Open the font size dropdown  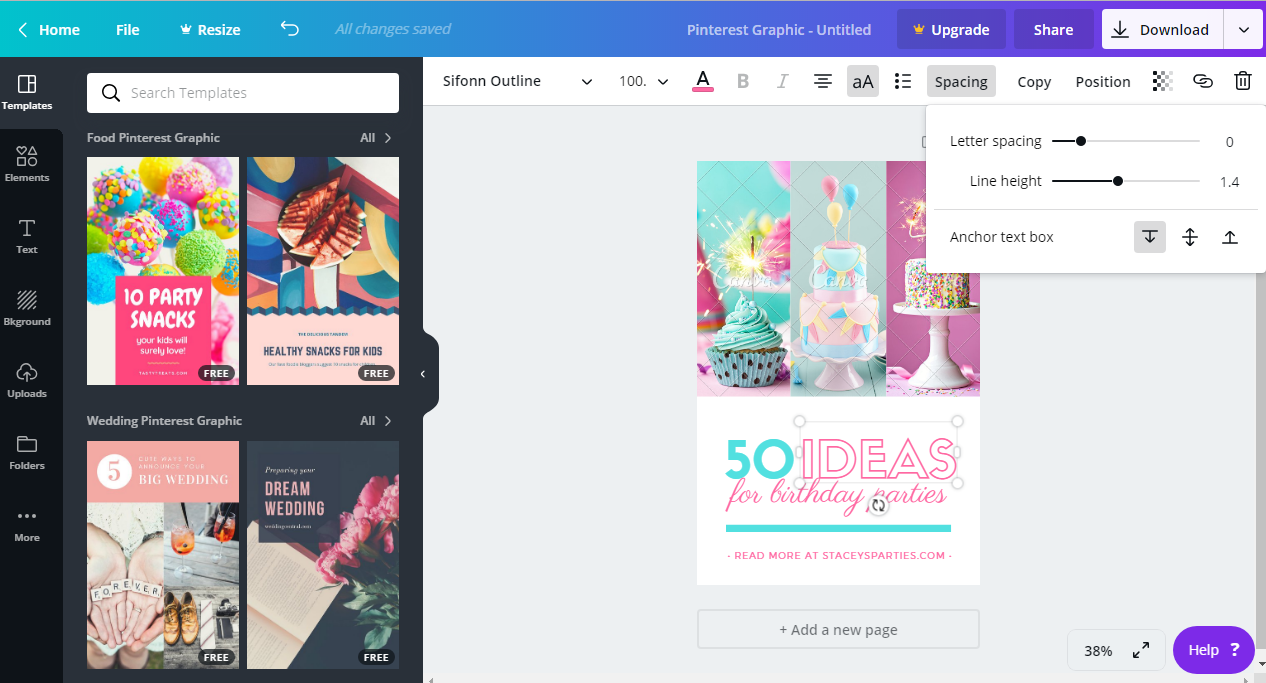pos(643,81)
